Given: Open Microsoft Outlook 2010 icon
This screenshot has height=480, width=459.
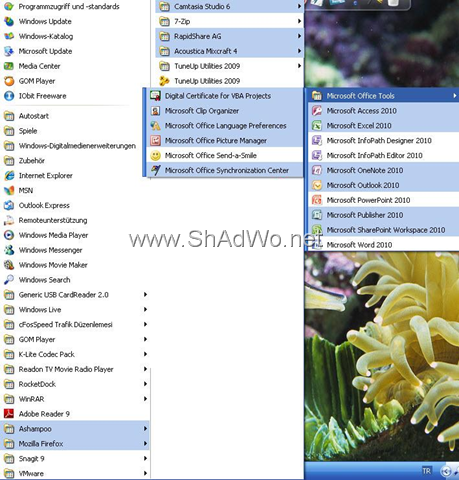Looking at the screenshot, I should pyautogui.click(x=317, y=185).
